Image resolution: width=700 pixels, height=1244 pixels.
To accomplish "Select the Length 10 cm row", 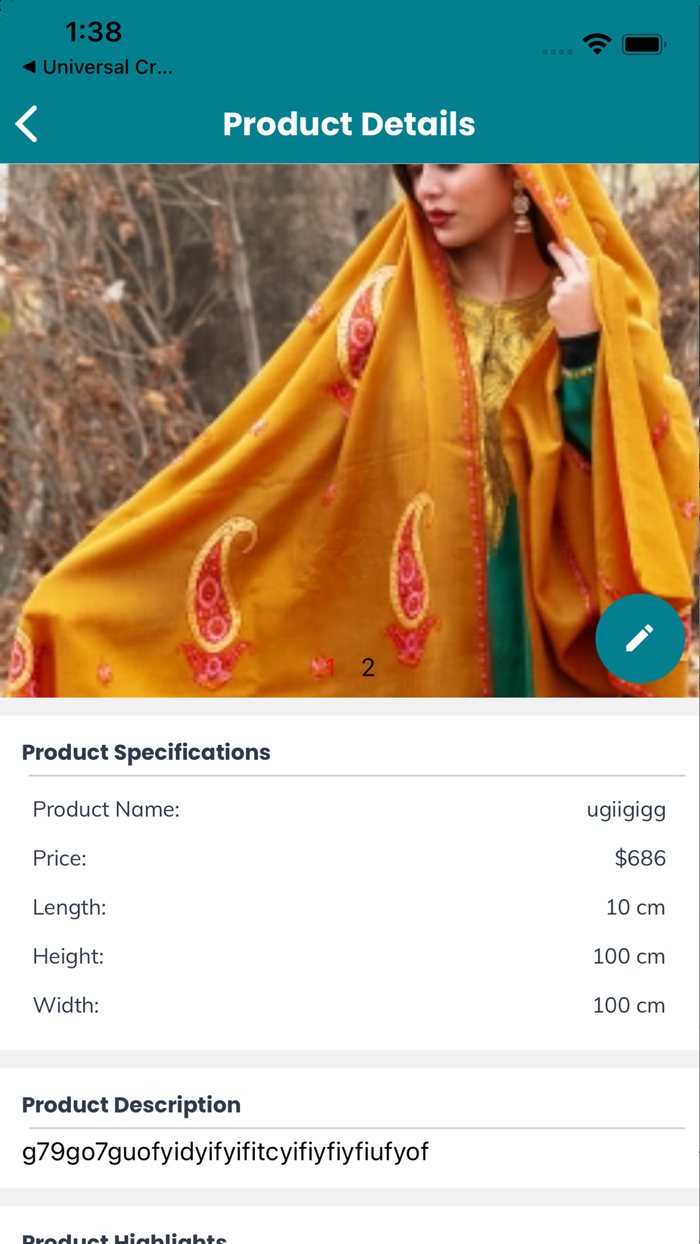I will (350, 907).
